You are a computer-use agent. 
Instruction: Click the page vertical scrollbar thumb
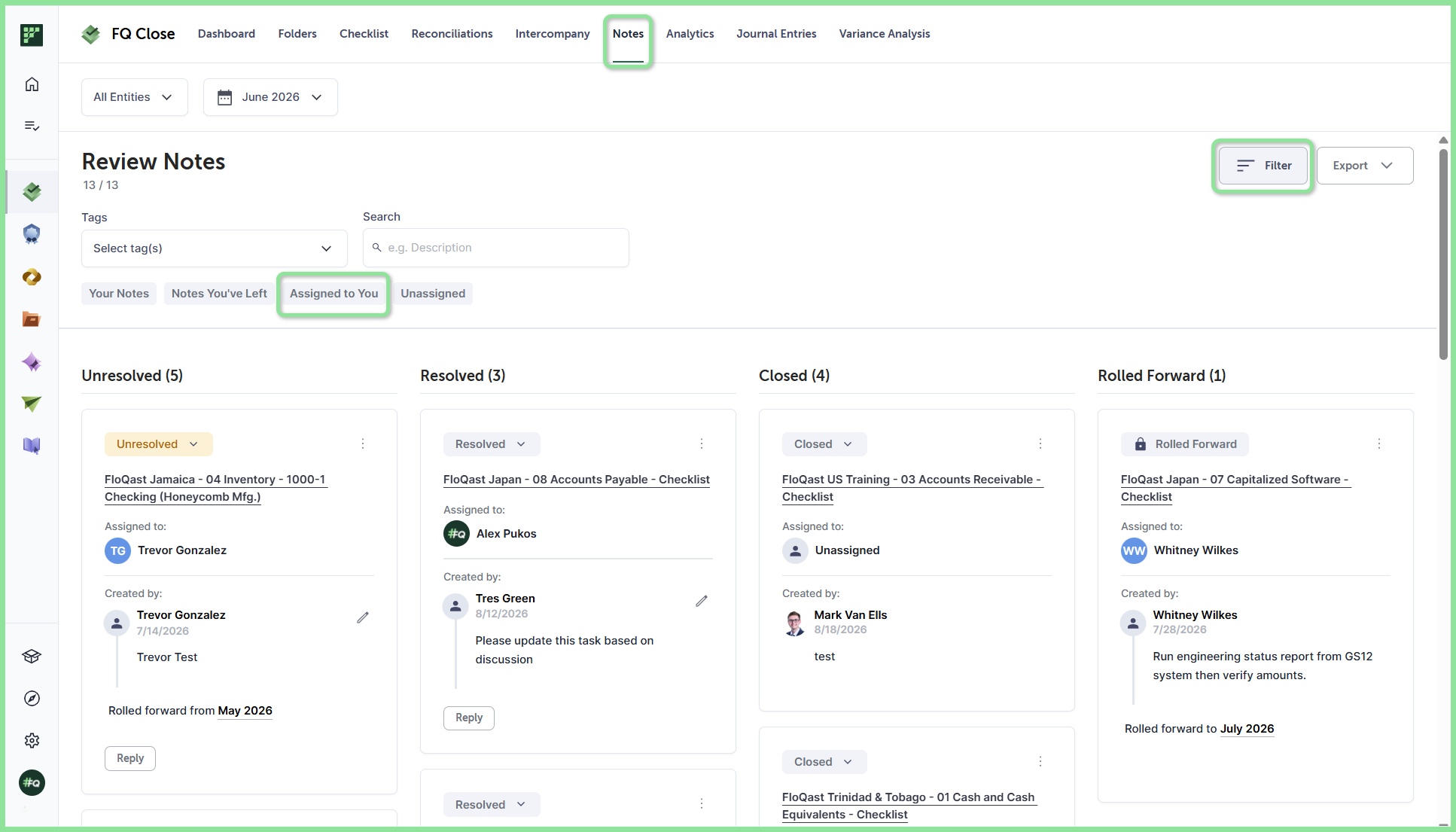[1443, 254]
